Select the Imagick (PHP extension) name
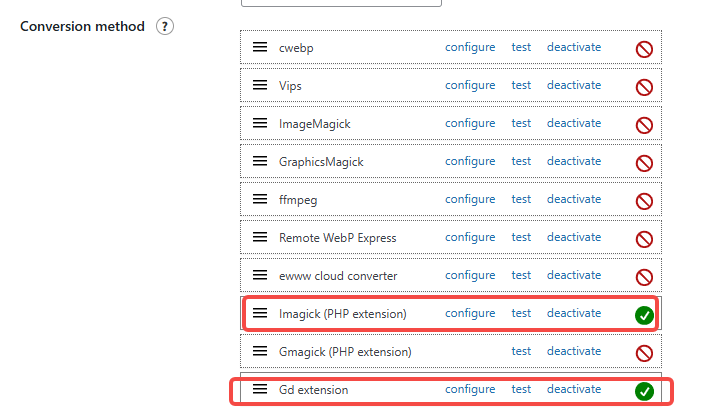The height and width of the screenshot is (420, 726). pyautogui.click(x=343, y=314)
